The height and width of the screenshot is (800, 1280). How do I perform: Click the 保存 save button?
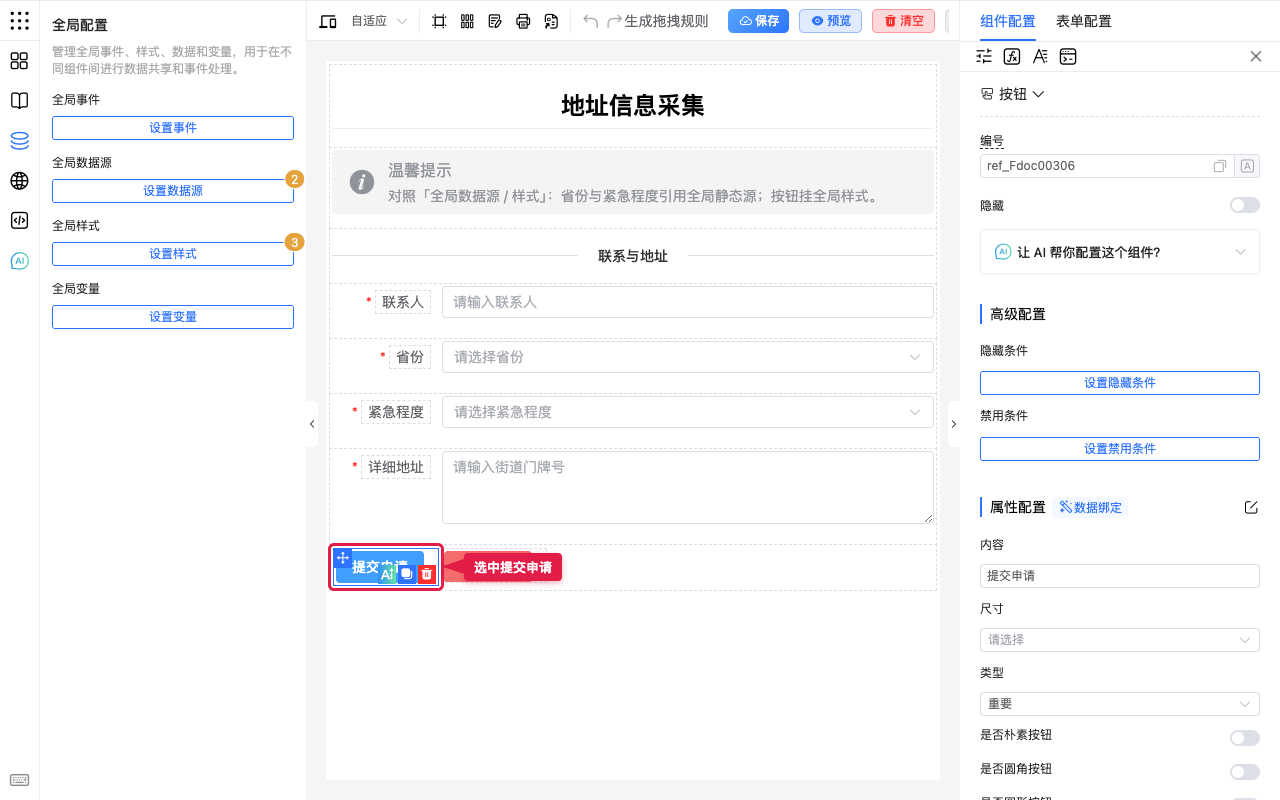(758, 21)
